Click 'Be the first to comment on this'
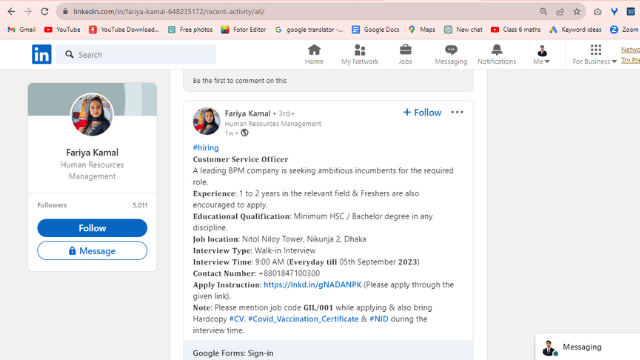This screenshot has height=360, width=640. click(240, 80)
